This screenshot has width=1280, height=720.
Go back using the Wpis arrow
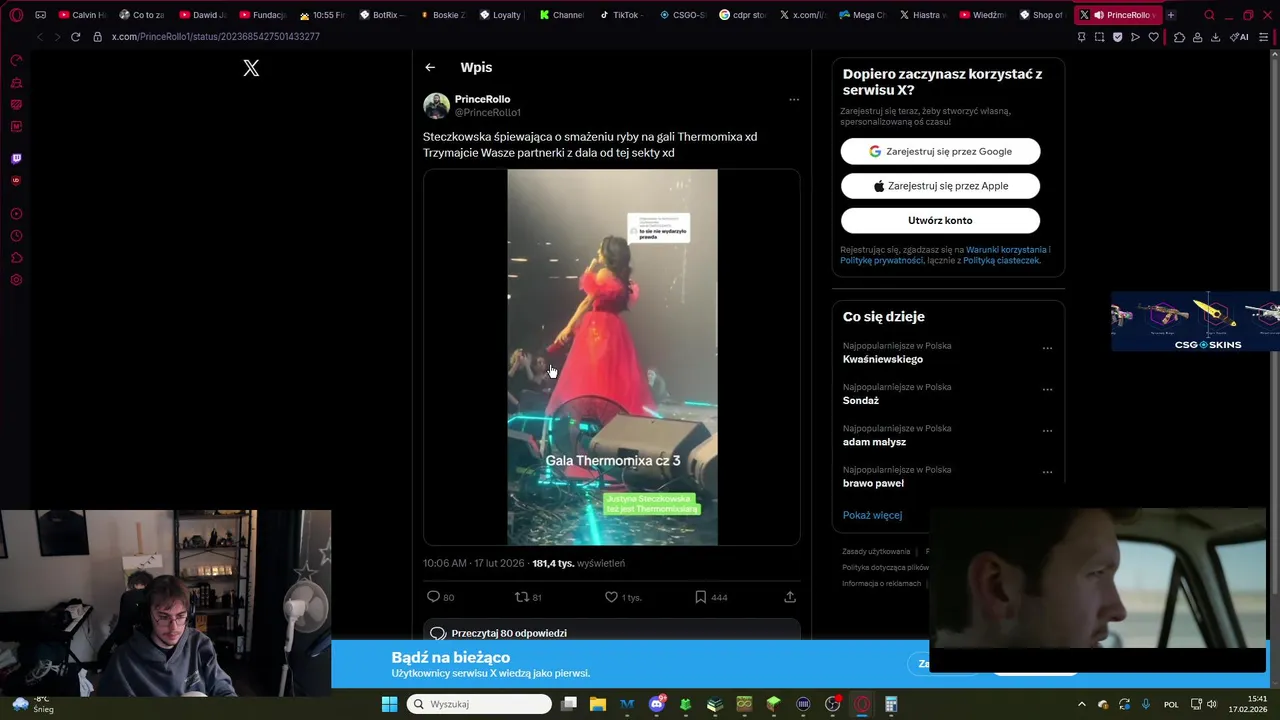click(x=430, y=67)
